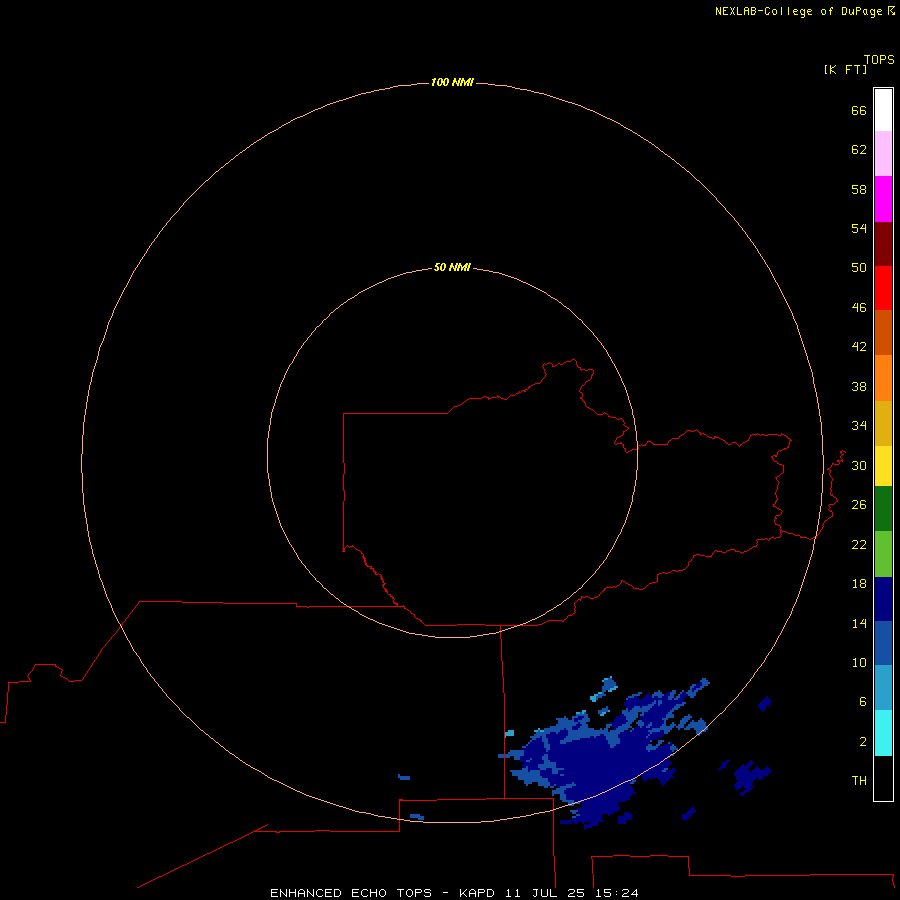Click the legend value 2
This screenshot has width=900, height=900.
pyautogui.click(x=863, y=742)
